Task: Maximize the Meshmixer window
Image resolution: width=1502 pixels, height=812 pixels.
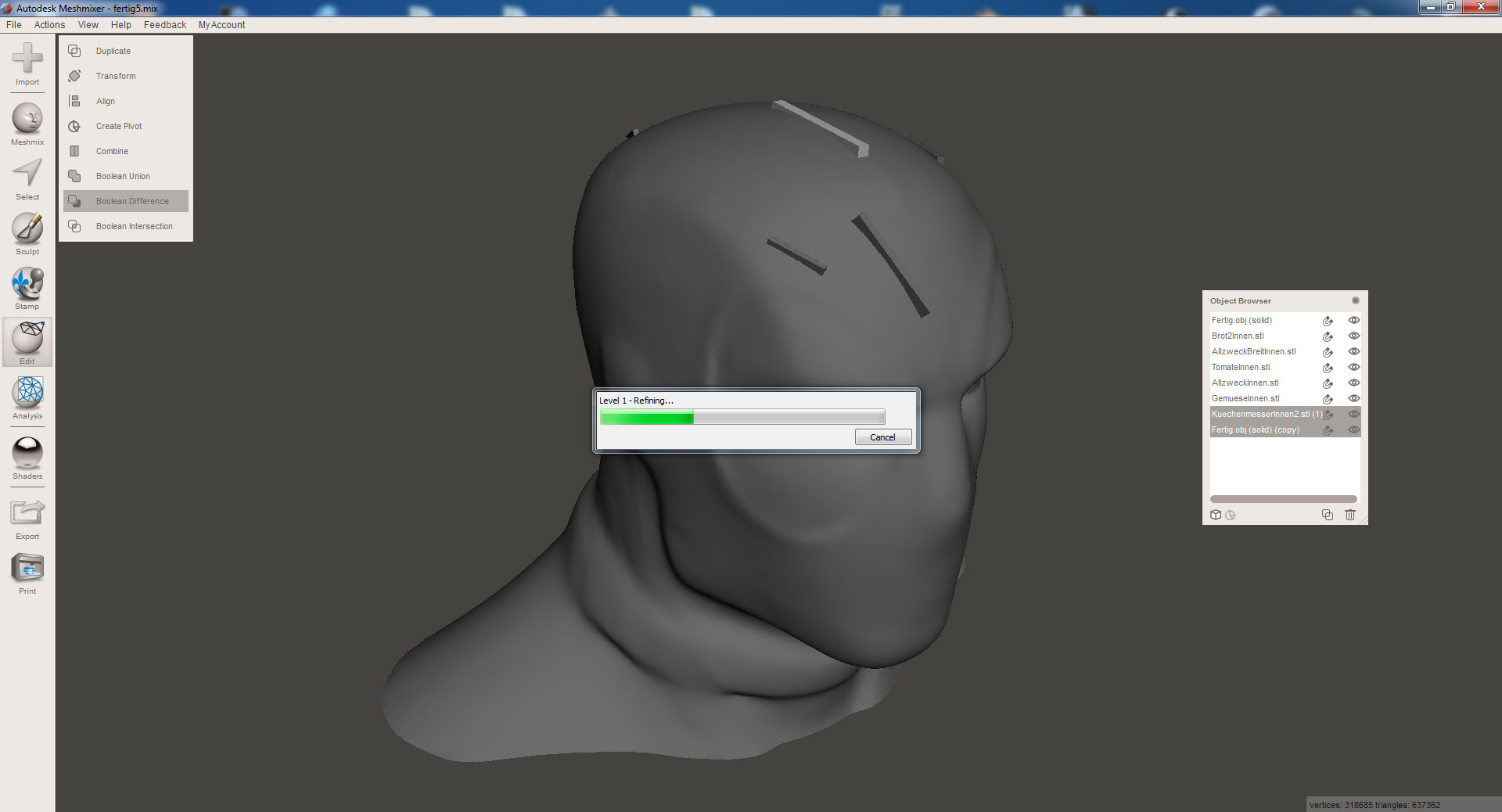Action: tap(1450, 7)
